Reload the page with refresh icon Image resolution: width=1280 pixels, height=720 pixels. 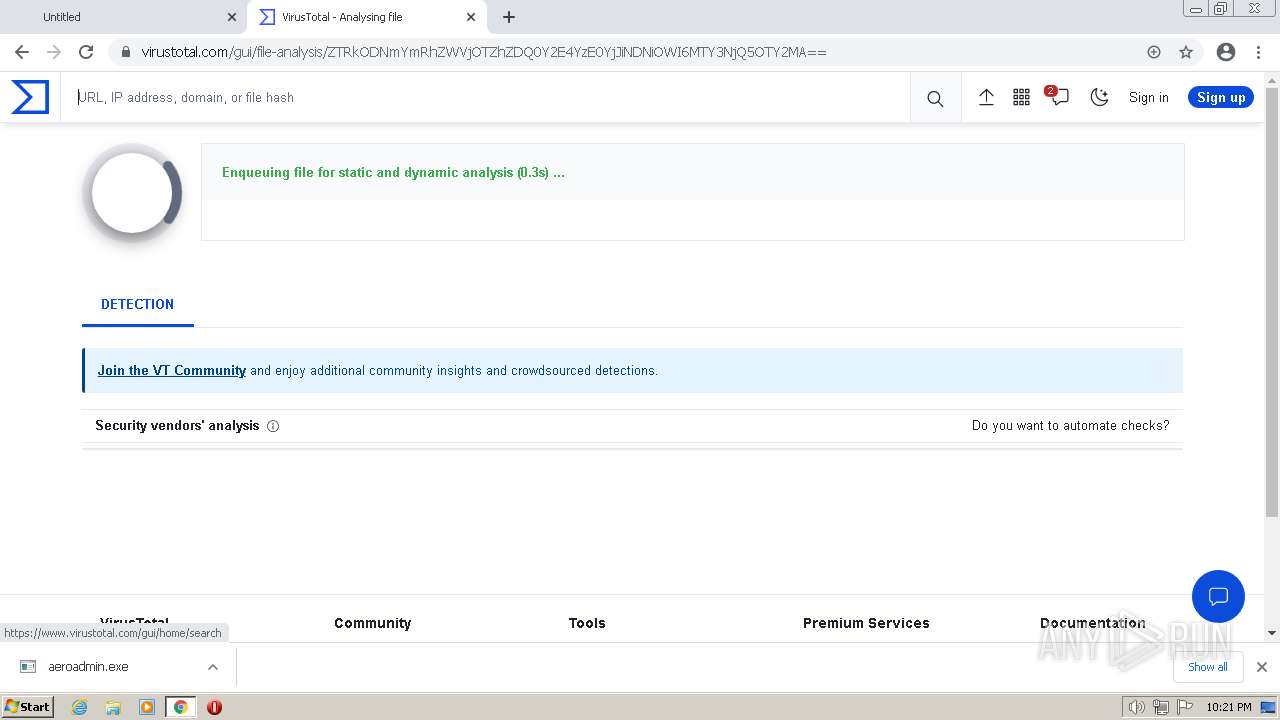tap(86, 52)
